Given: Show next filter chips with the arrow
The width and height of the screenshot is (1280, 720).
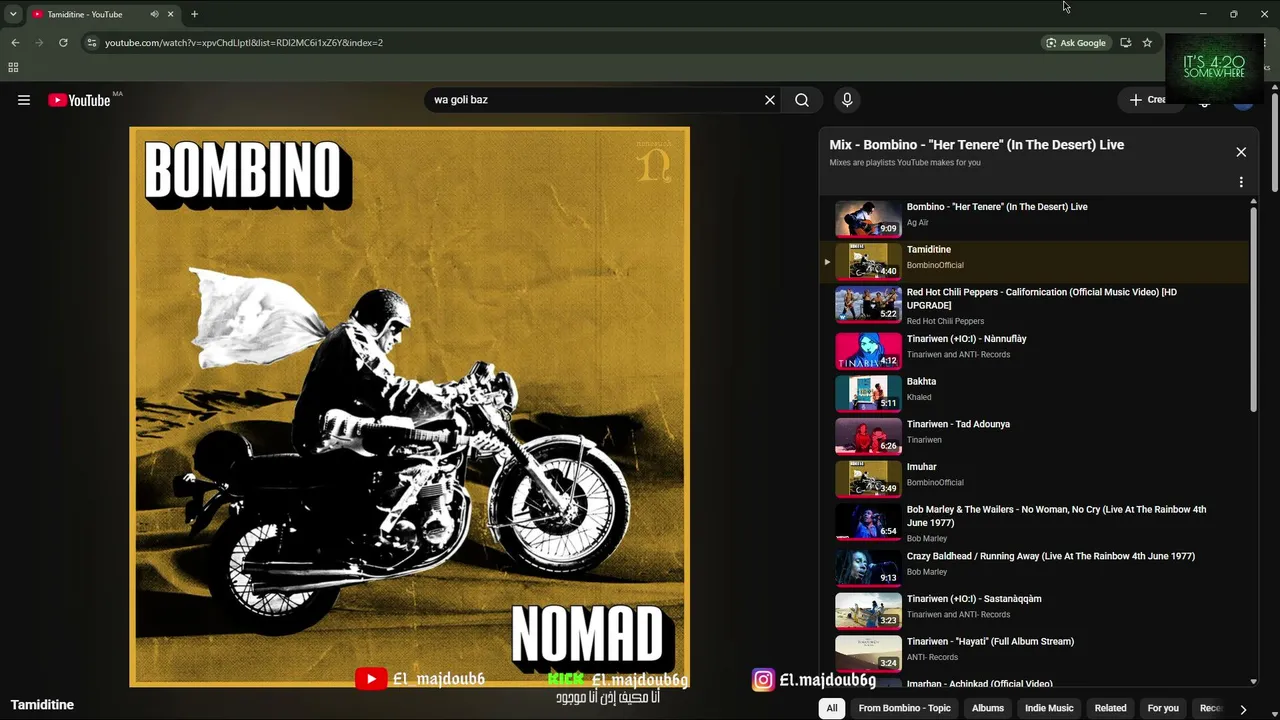Looking at the screenshot, I should point(1243,709).
